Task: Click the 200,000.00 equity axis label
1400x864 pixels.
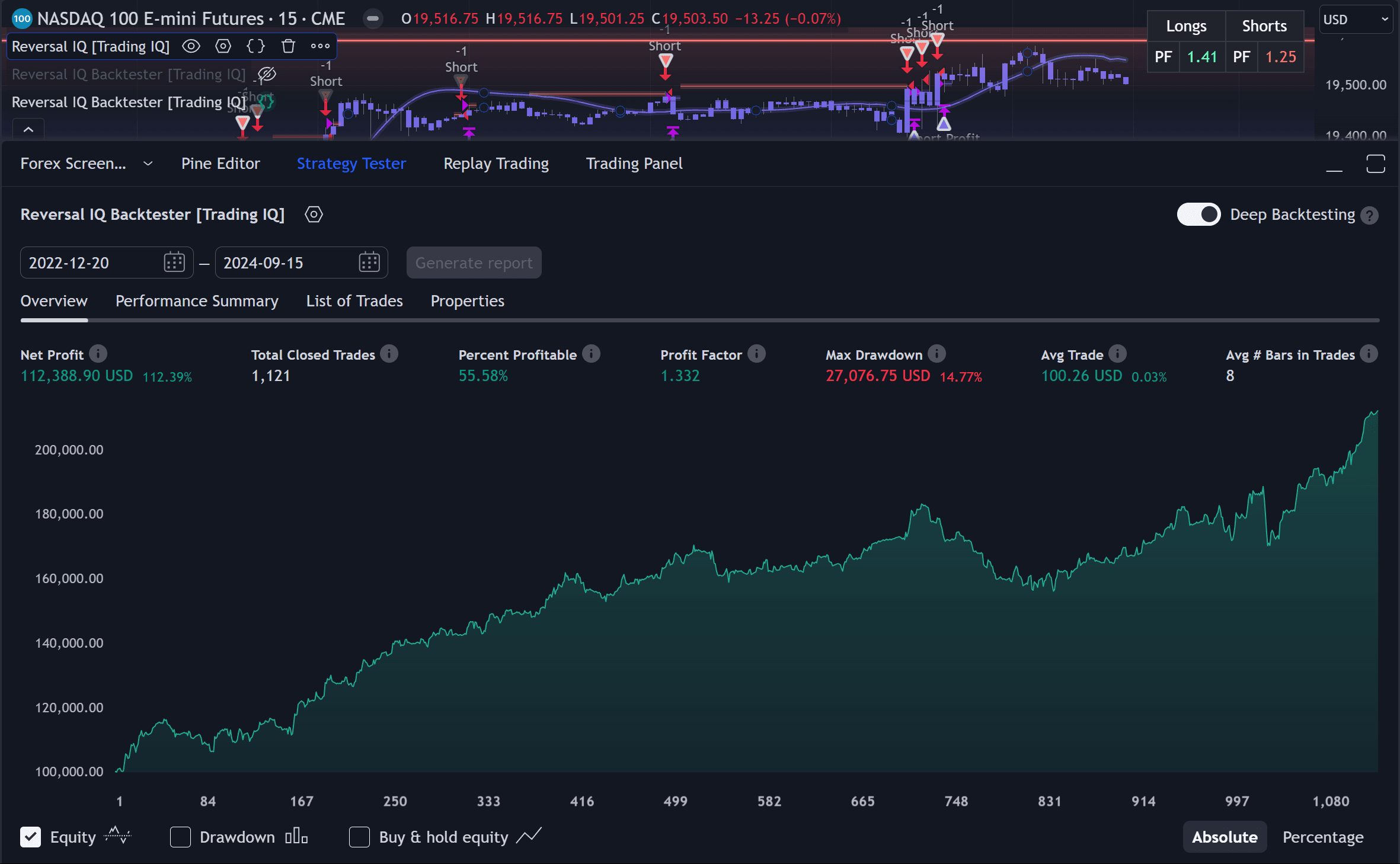Action: (69, 450)
